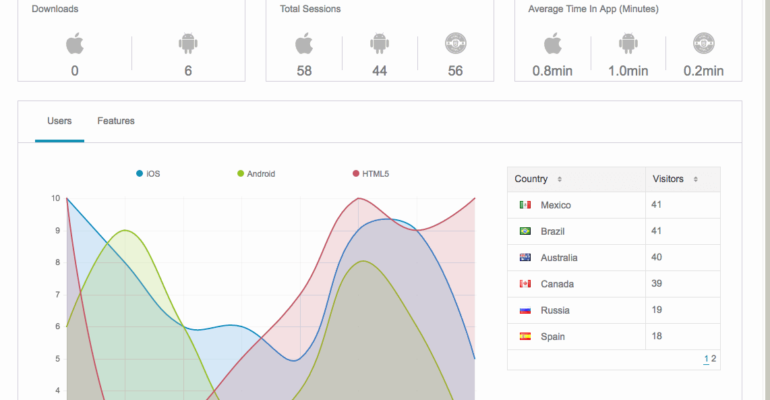Click the Android icon under Downloads

188,43
